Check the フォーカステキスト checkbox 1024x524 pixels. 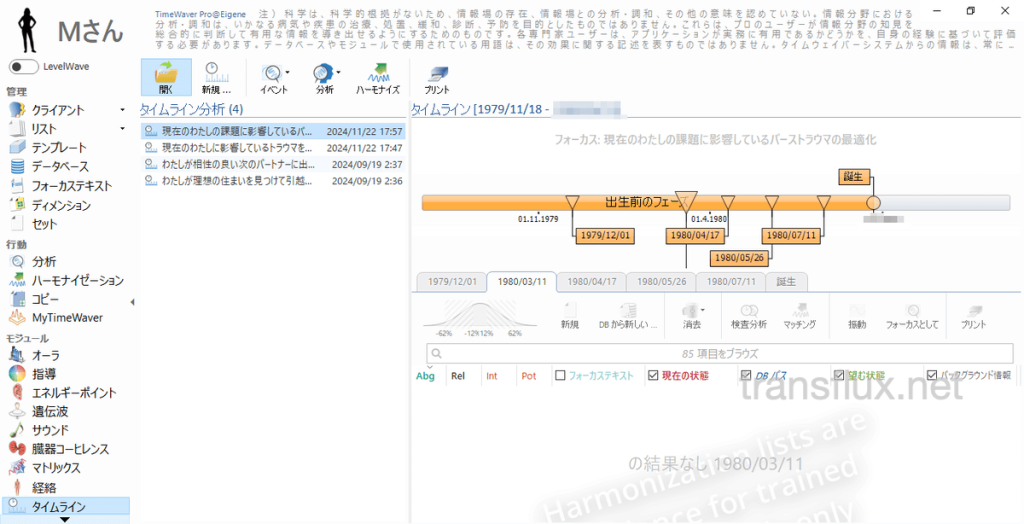pyautogui.click(x=560, y=376)
